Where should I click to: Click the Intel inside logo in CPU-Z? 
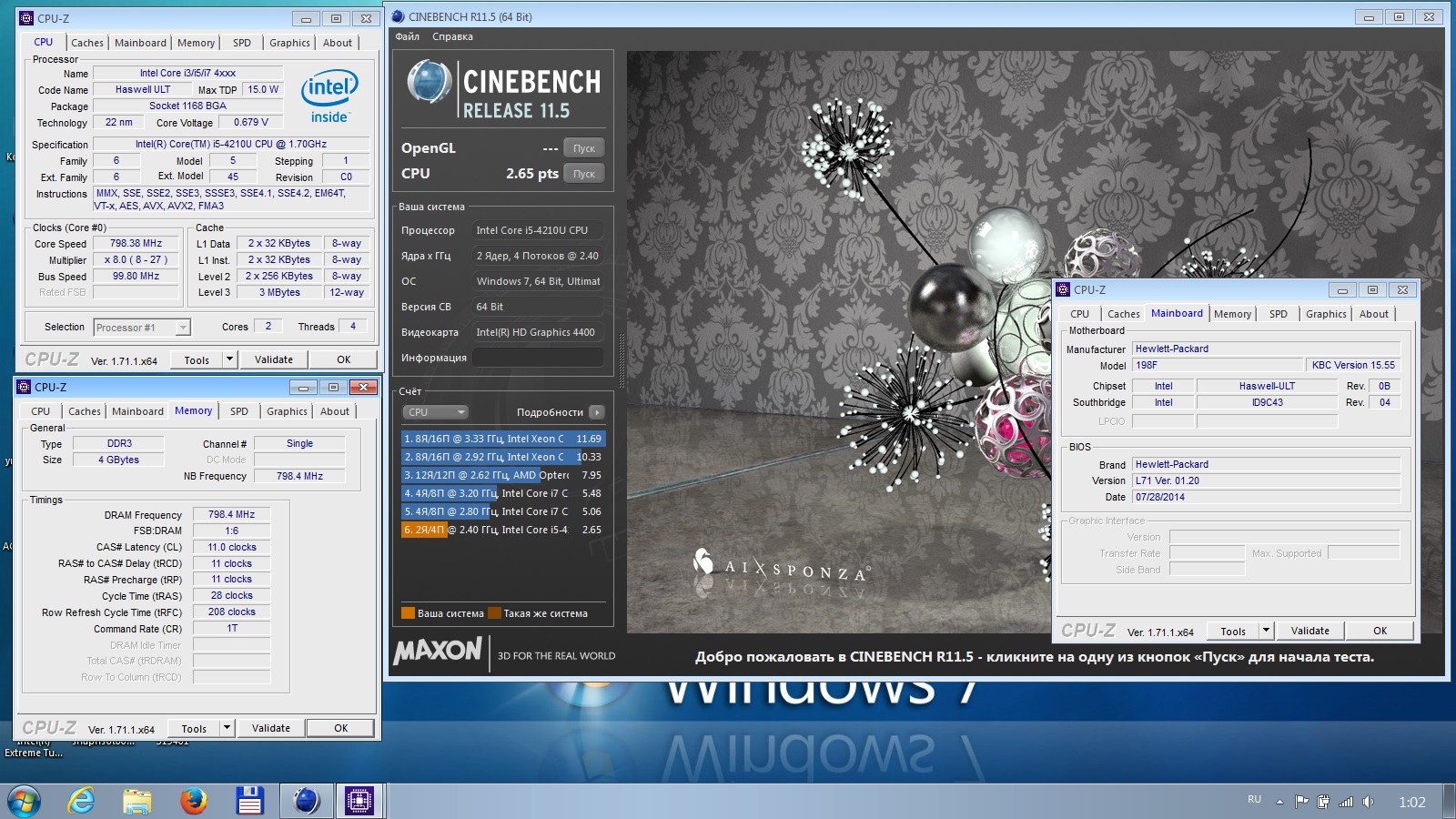[x=329, y=96]
